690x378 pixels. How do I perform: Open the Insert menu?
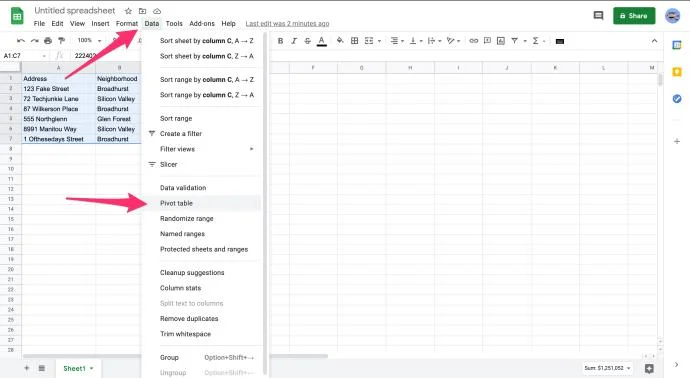[x=100, y=23]
